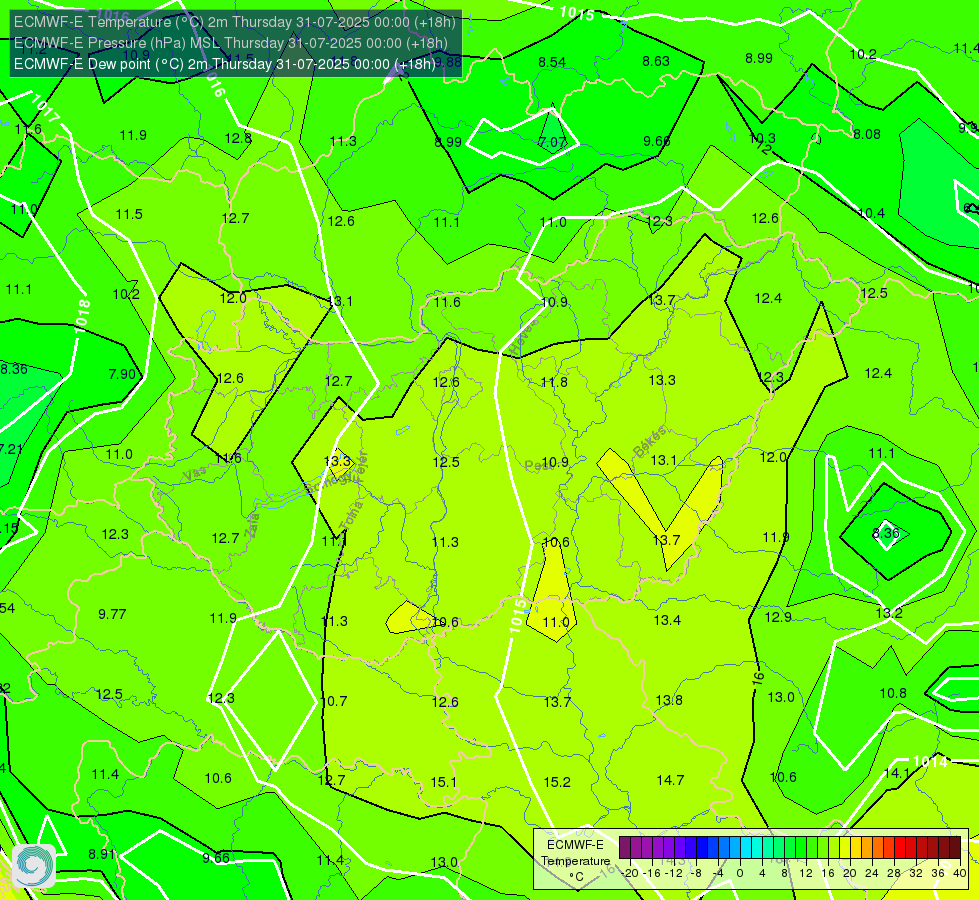
Task: Click the Vas county label
Action: click(194, 475)
